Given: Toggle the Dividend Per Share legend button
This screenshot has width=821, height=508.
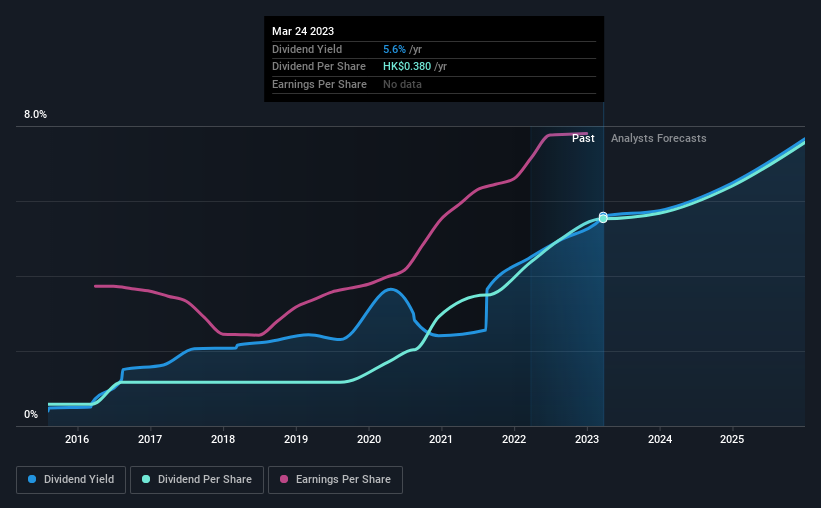Looking at the screenshot, I should [x=197, y=480].
